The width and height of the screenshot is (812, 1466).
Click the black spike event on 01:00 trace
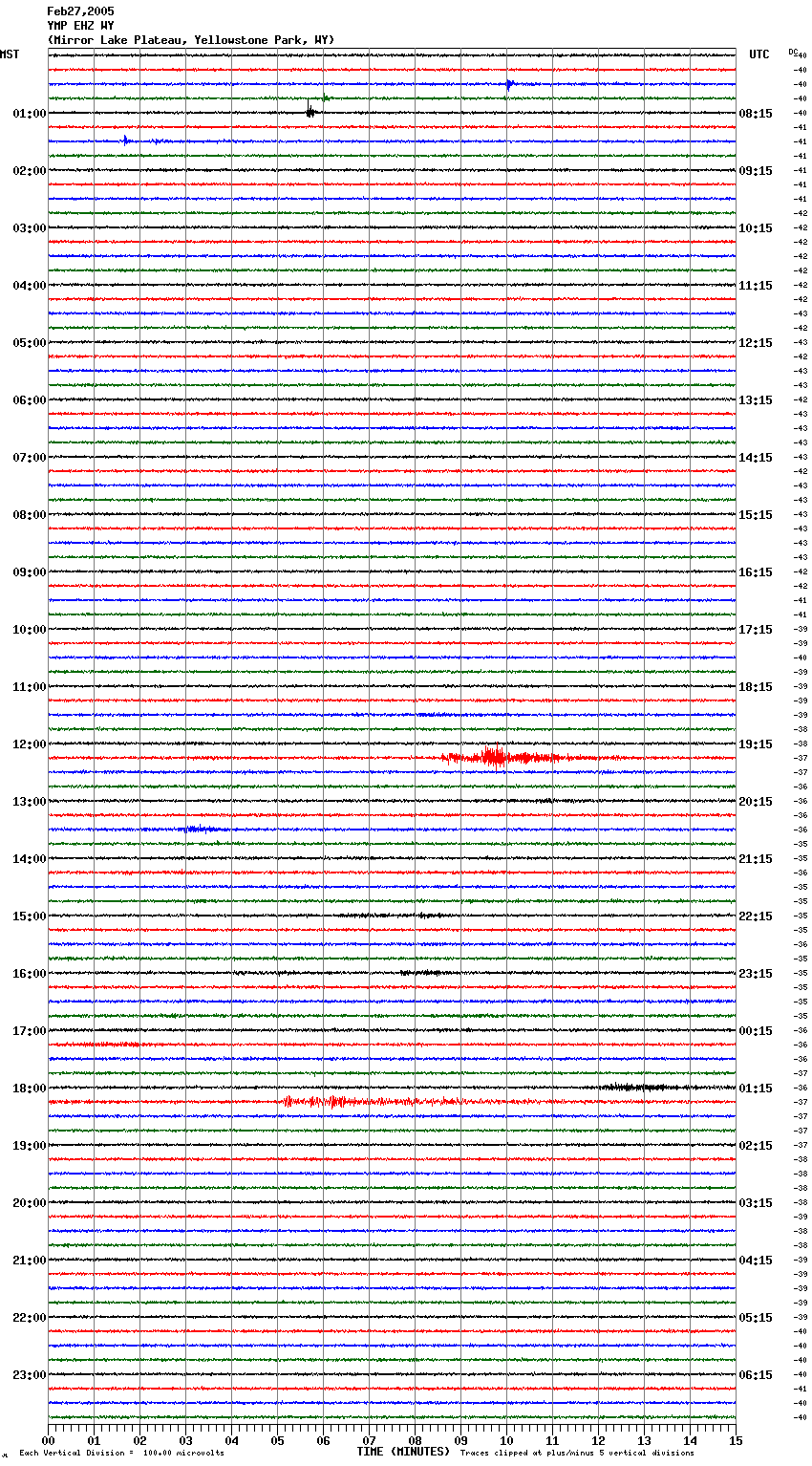pyautogui.click(x=310, y=111)
